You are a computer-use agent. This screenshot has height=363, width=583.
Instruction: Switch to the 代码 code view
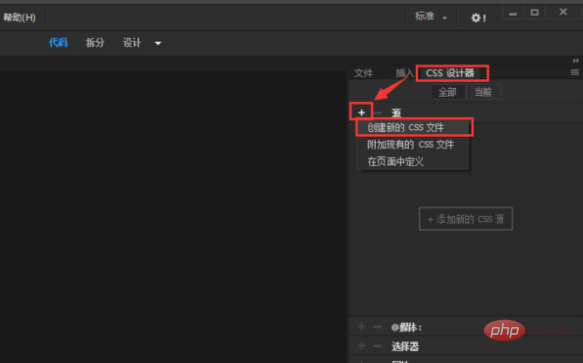click(58, 43)
